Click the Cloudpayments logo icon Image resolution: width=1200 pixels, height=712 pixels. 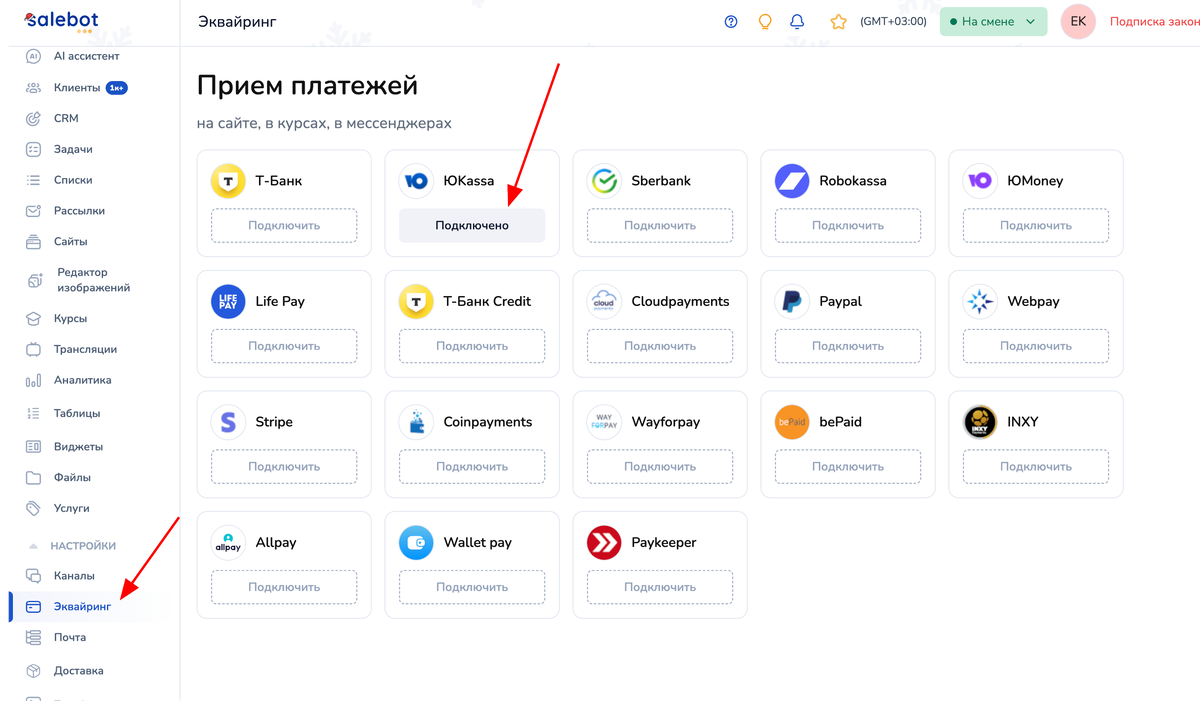tap(604, 301)
